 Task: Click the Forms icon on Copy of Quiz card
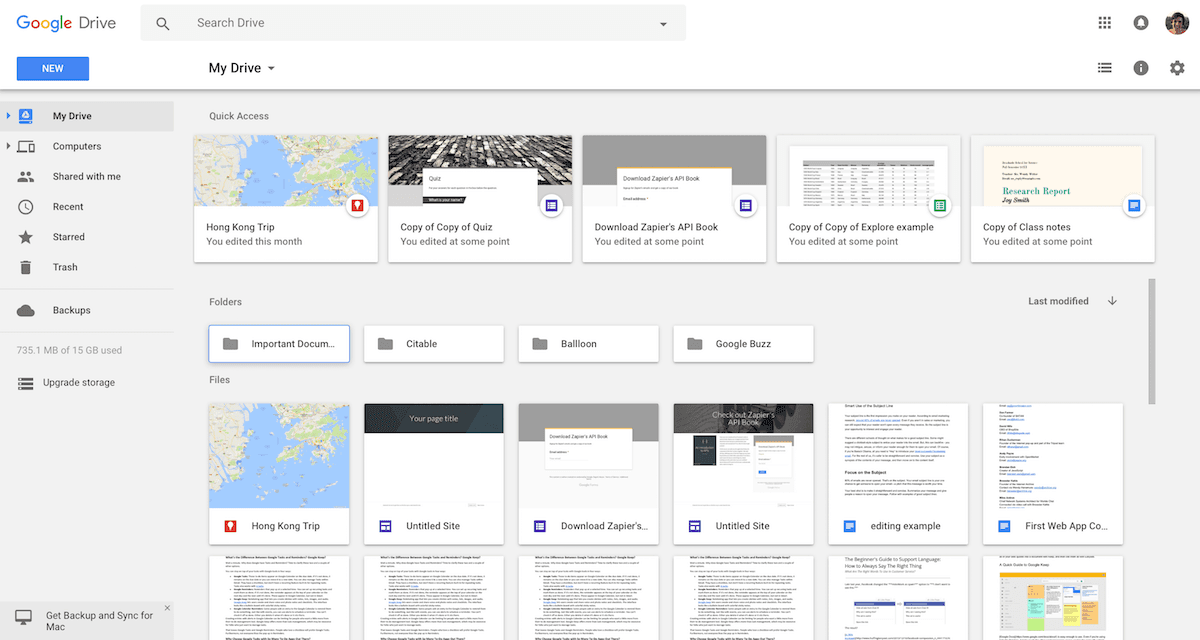pyautogui.click(x=550, y=206)
